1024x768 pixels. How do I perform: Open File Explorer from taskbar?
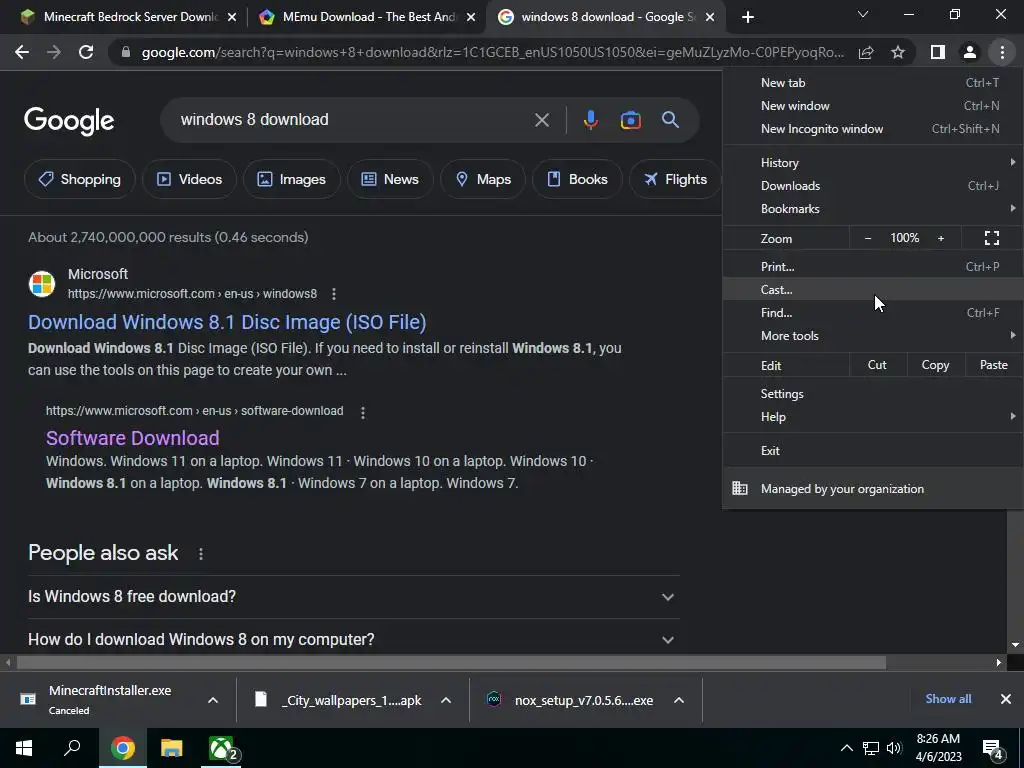(x=172, y=748)
